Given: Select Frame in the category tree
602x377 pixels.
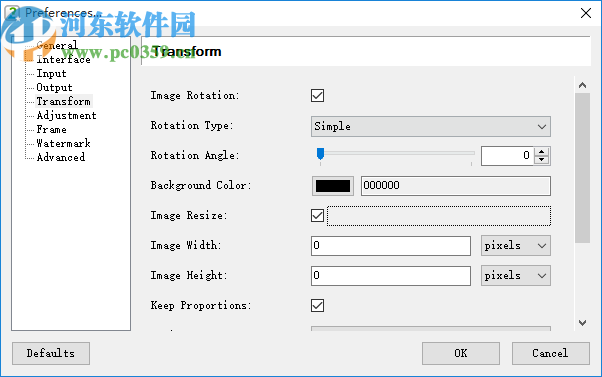Looking at the screenshot, I should [51, 129].
